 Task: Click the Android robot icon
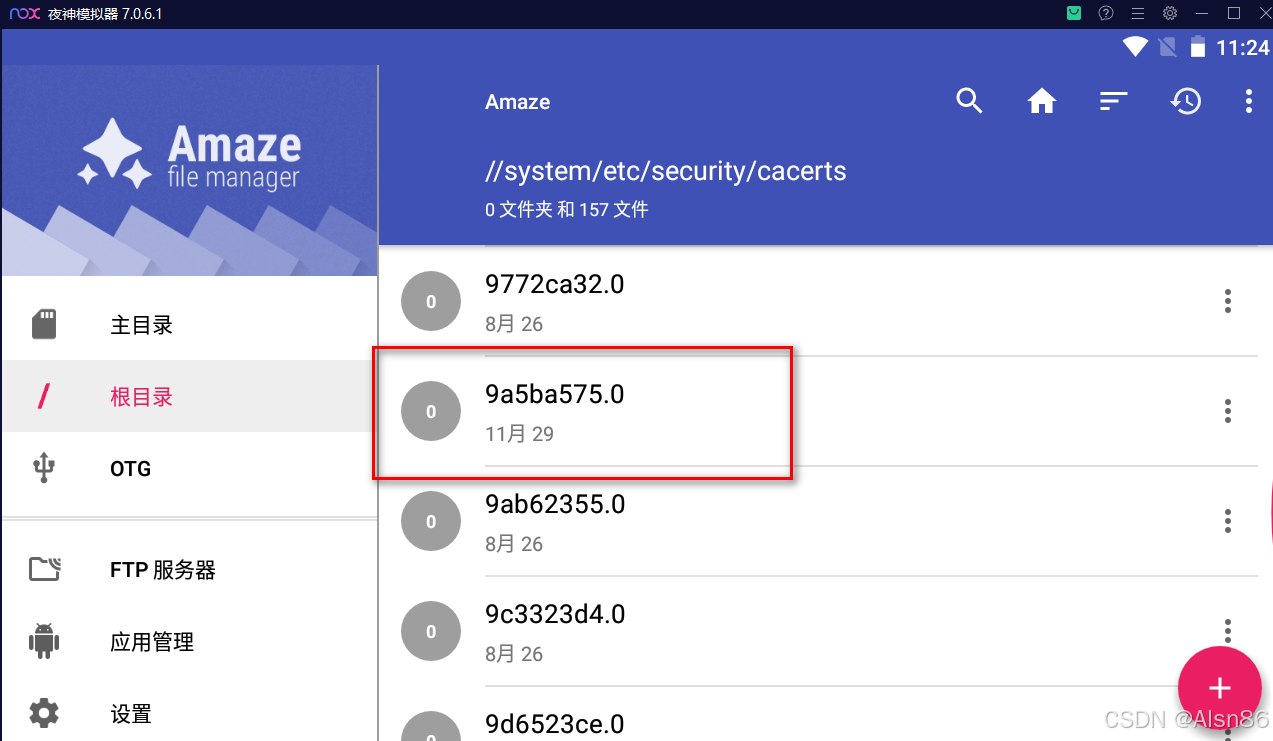[44, 642]
